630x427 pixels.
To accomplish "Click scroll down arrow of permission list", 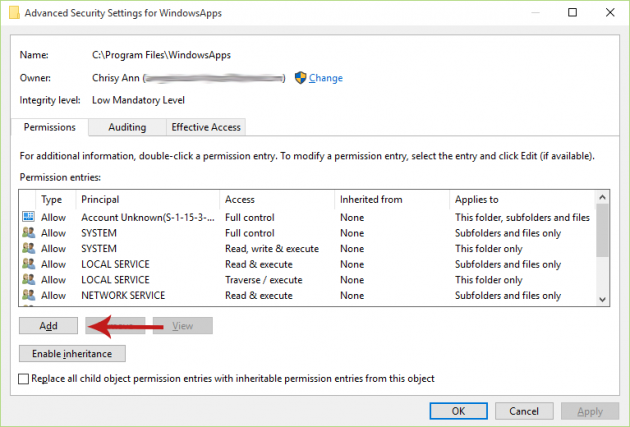I will (x=602, y=299).
